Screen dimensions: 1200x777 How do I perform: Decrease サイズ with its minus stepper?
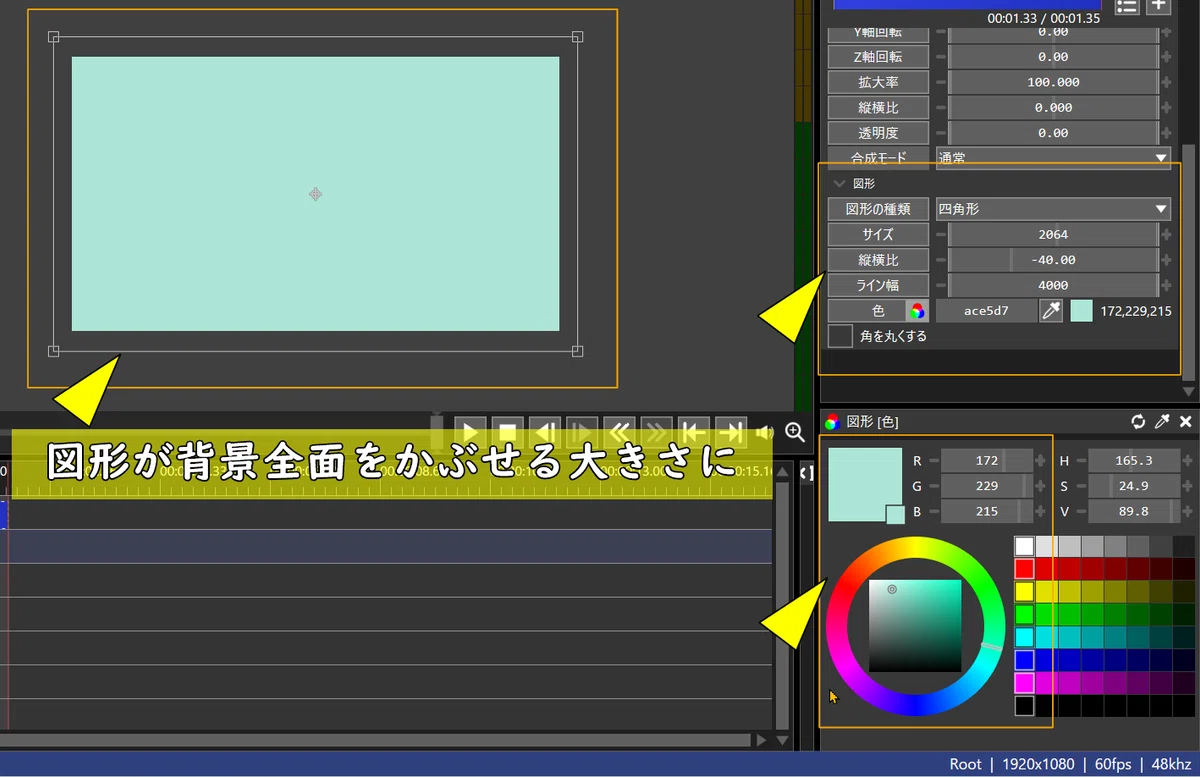(940, 234)
